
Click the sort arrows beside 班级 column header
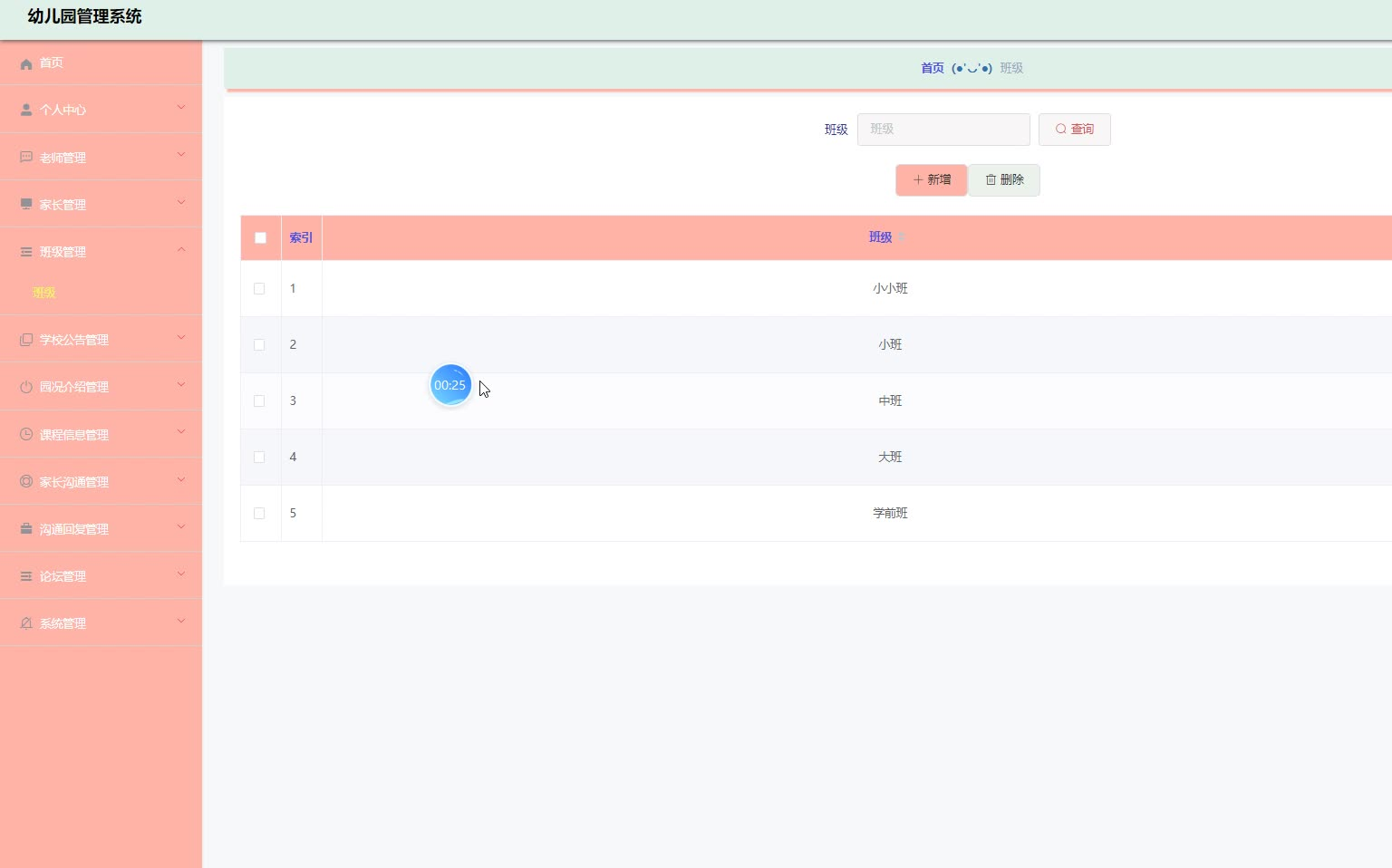pyautogui.click(x=902, y=237)
